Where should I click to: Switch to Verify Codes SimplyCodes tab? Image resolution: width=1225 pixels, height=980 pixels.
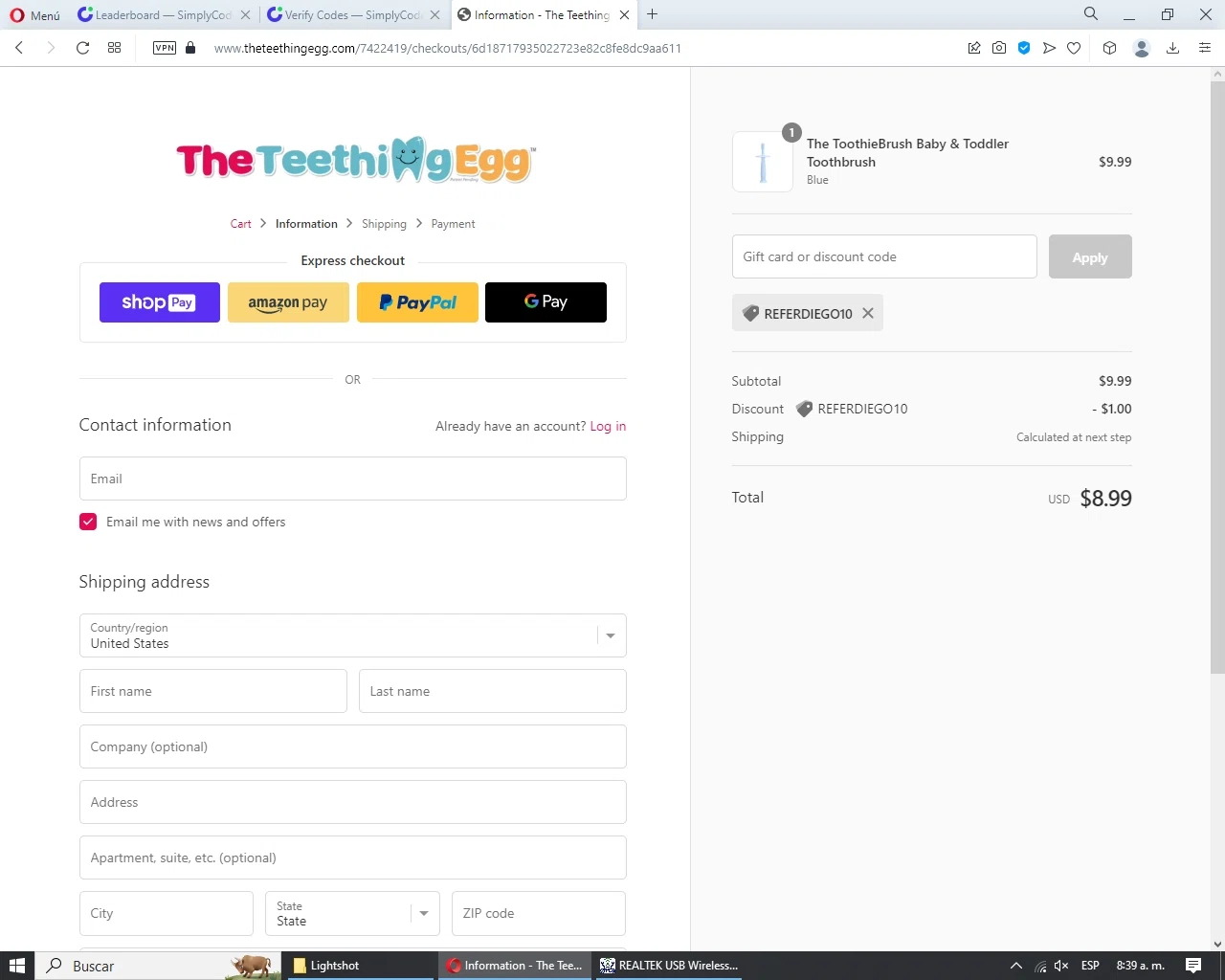[x=345, y=15]
